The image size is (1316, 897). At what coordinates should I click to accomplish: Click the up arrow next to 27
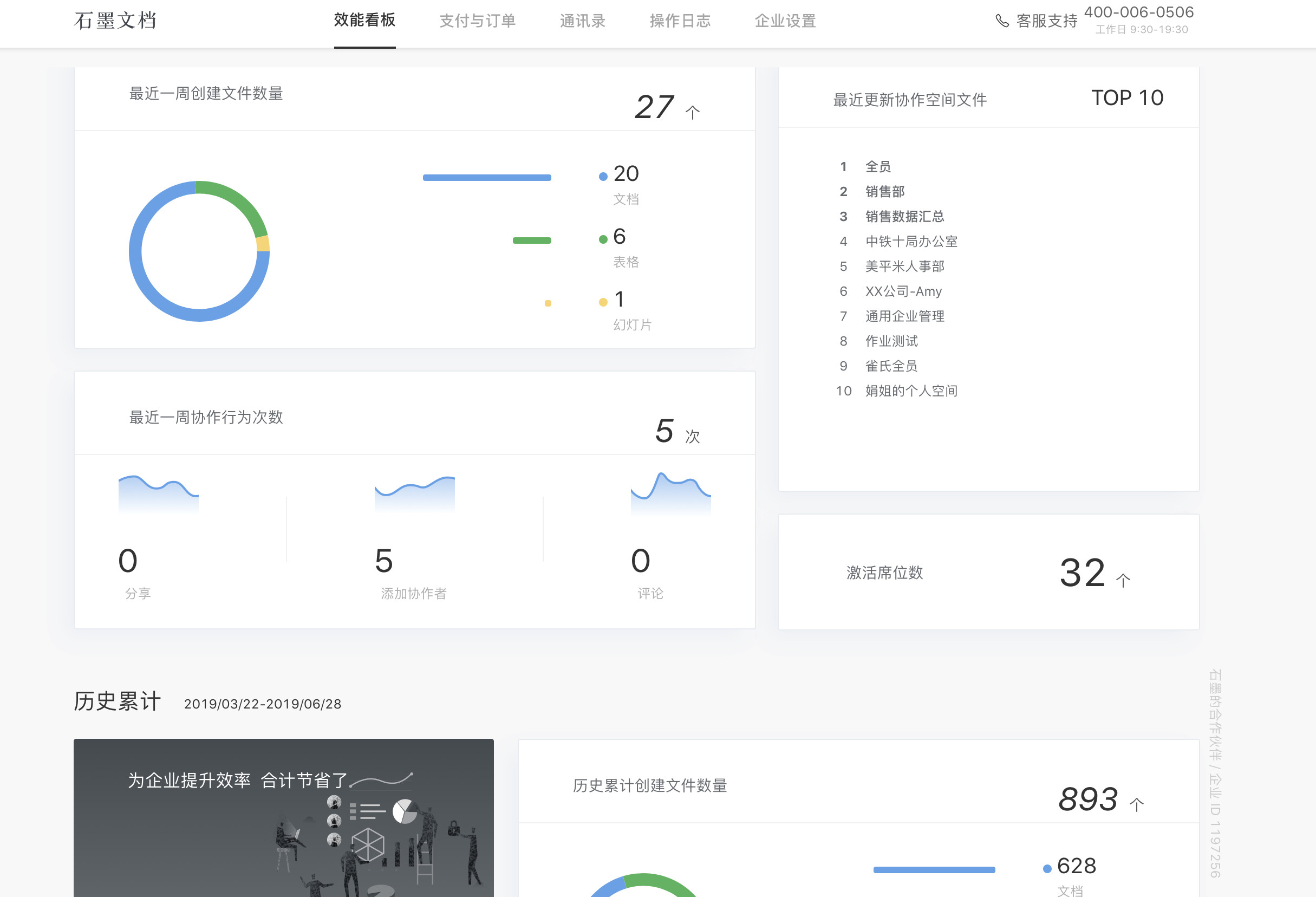click(692, 112)
